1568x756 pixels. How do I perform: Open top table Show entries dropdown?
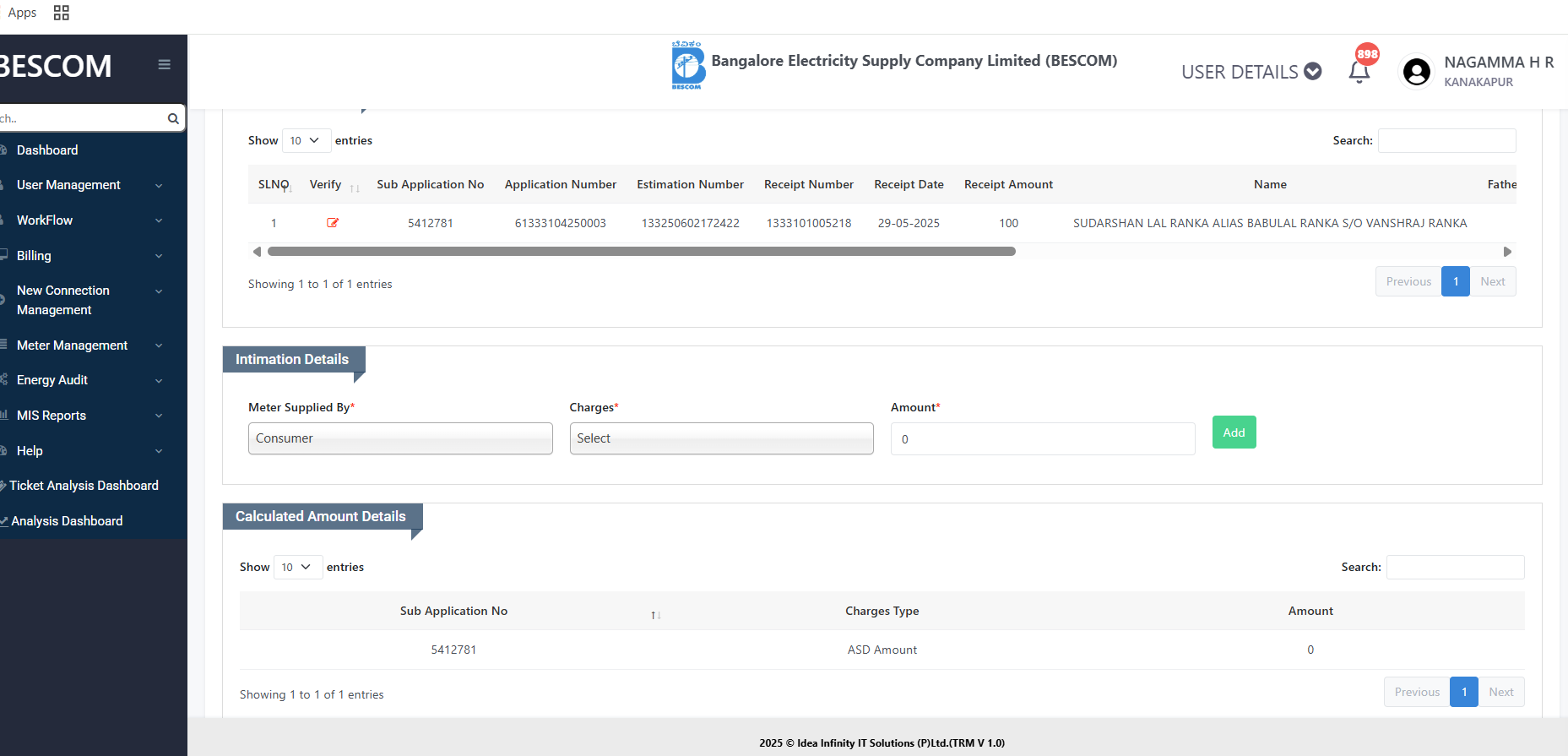pyautogui.click(x=306, y=140)
